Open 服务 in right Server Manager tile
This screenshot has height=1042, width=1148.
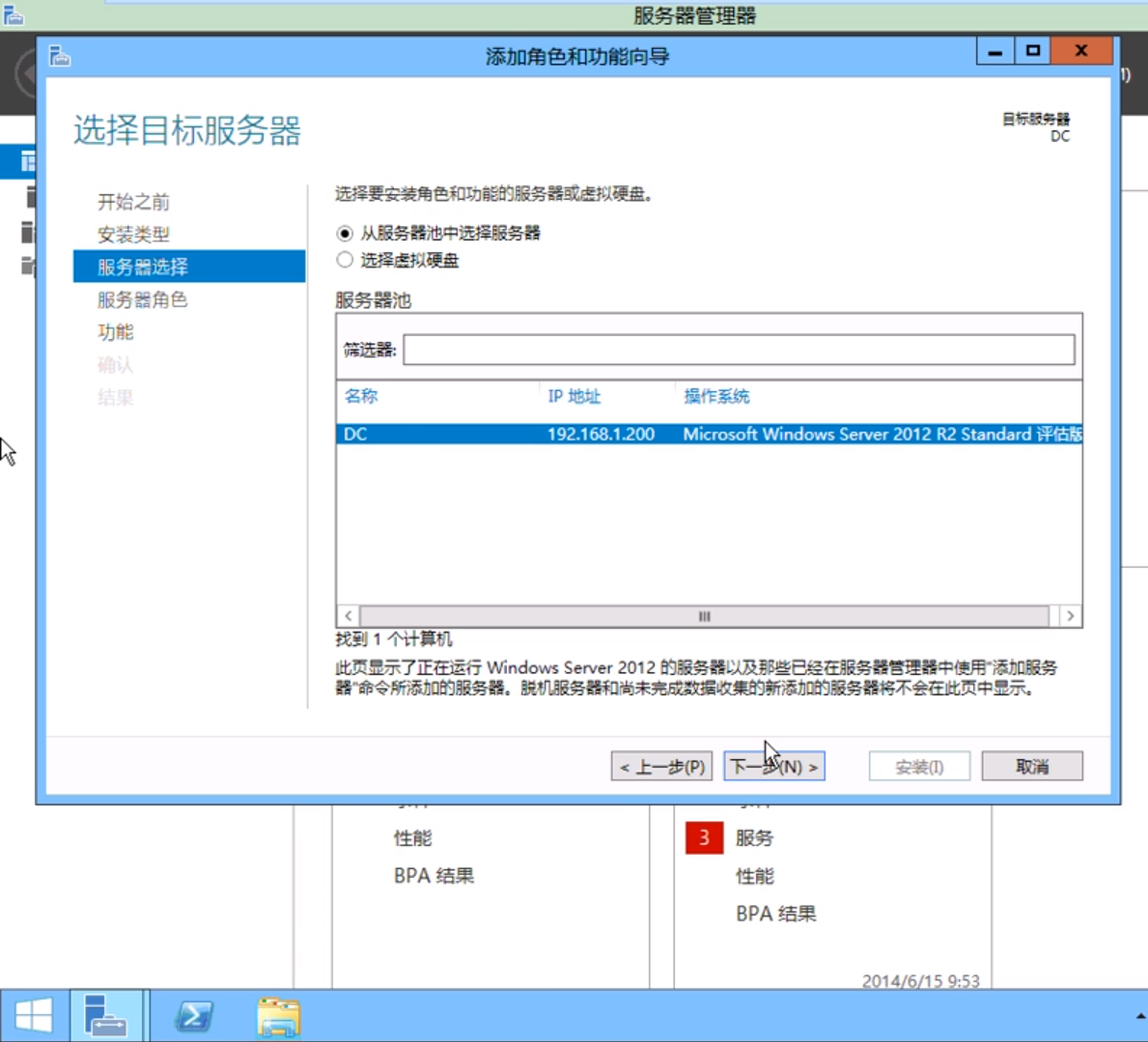coord(754,837)
